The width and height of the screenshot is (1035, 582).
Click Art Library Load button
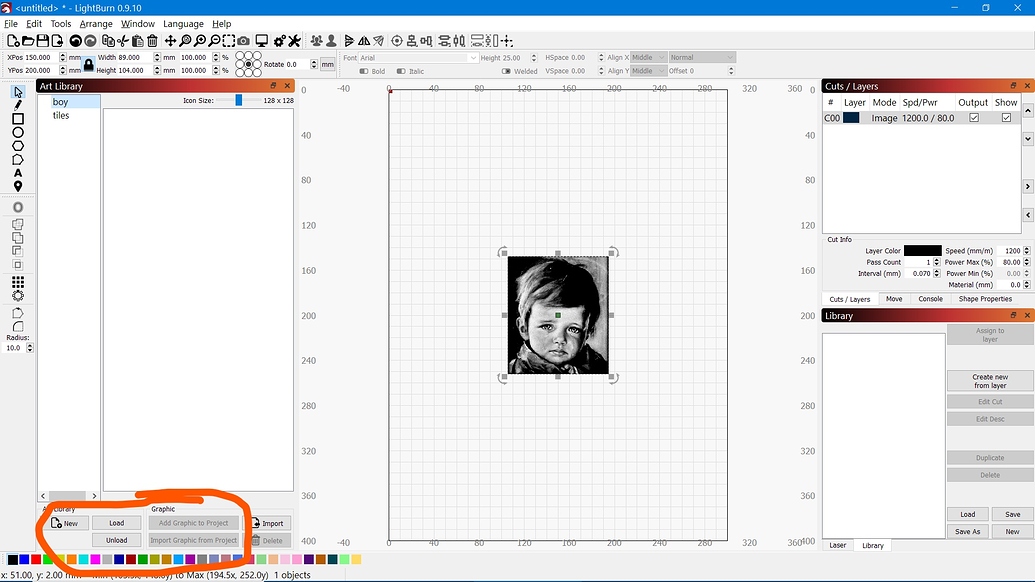[116, 523]
